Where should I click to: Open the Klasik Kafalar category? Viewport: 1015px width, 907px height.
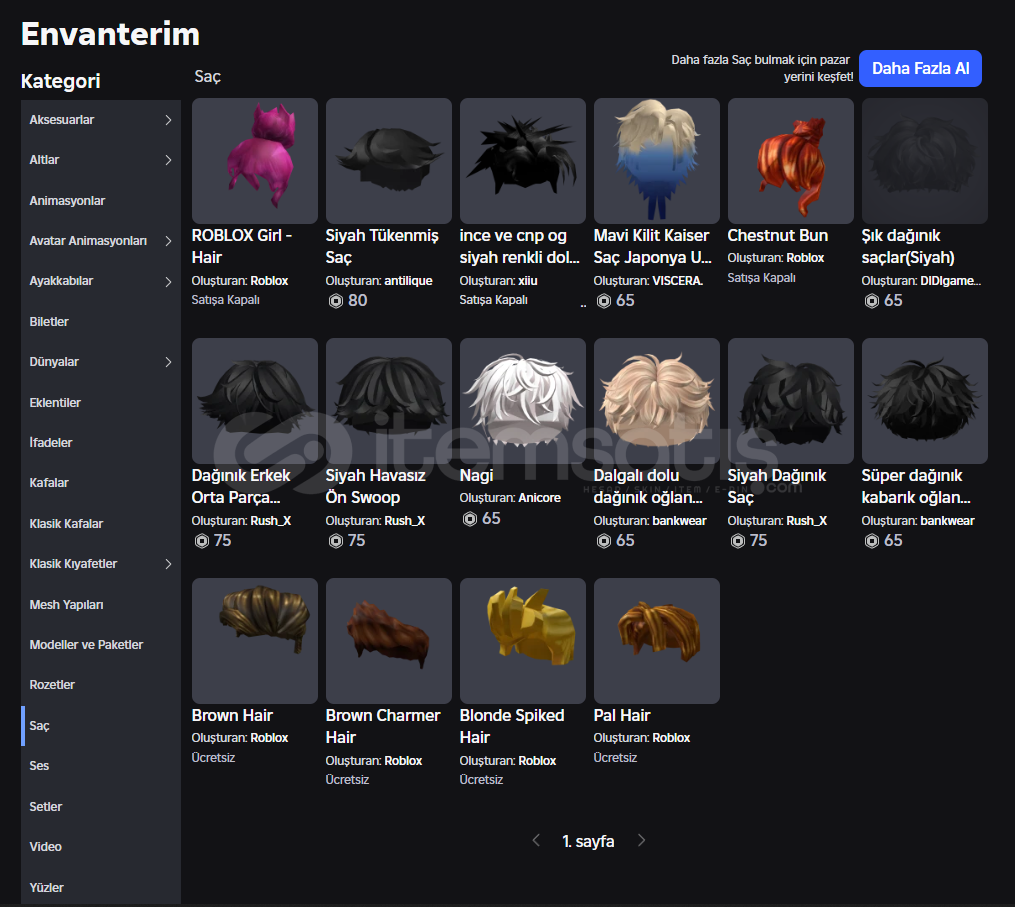(x=101, y=524)
